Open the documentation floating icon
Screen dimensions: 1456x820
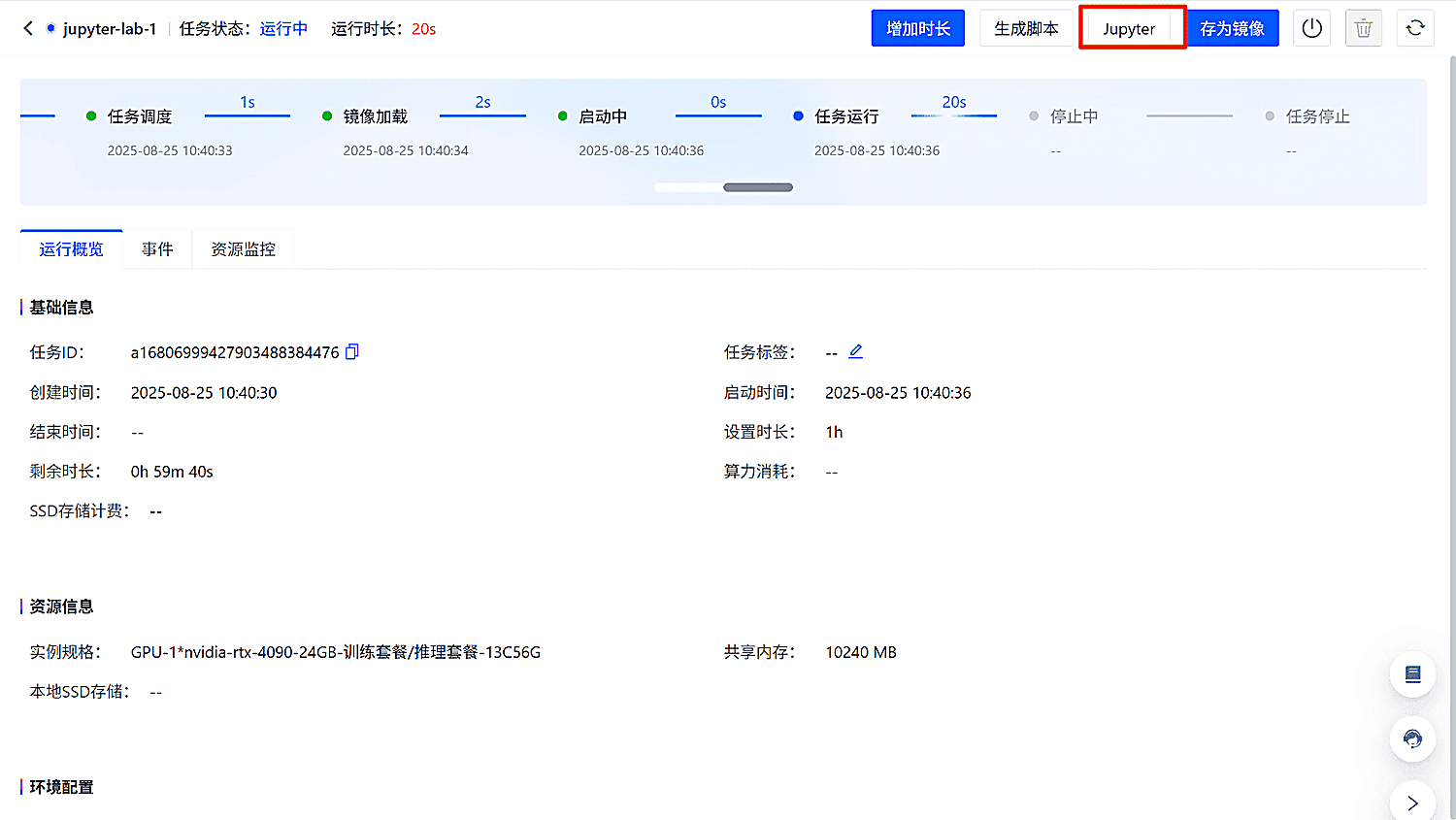tap(1412, 674)
